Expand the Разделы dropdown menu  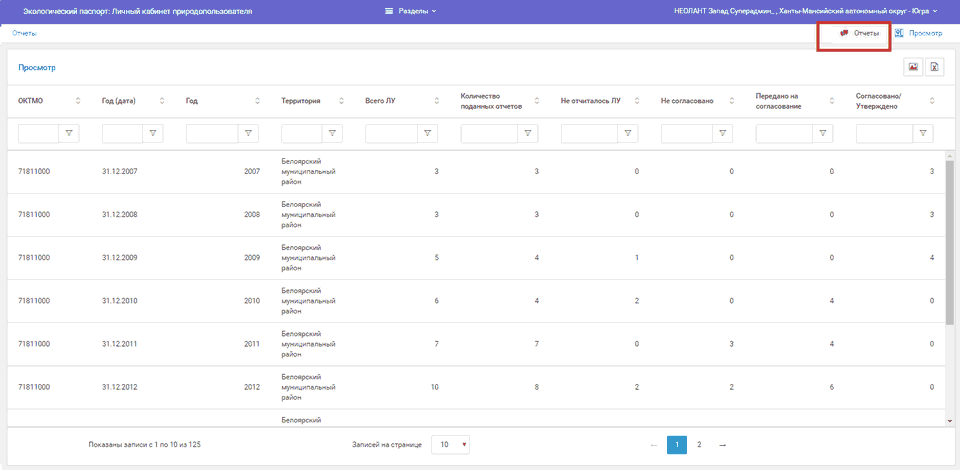[x=411, y=11]
